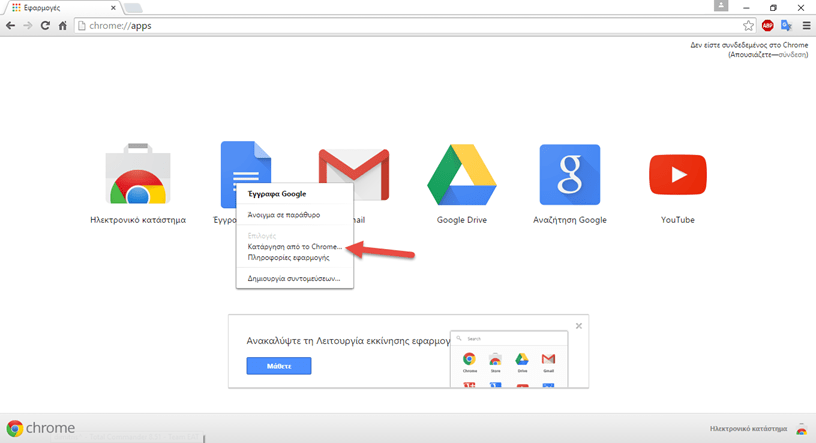The width and height of the screenshot is (816, 443).
Task: Click the user profile icon in title bar
Action: [721, 6]
